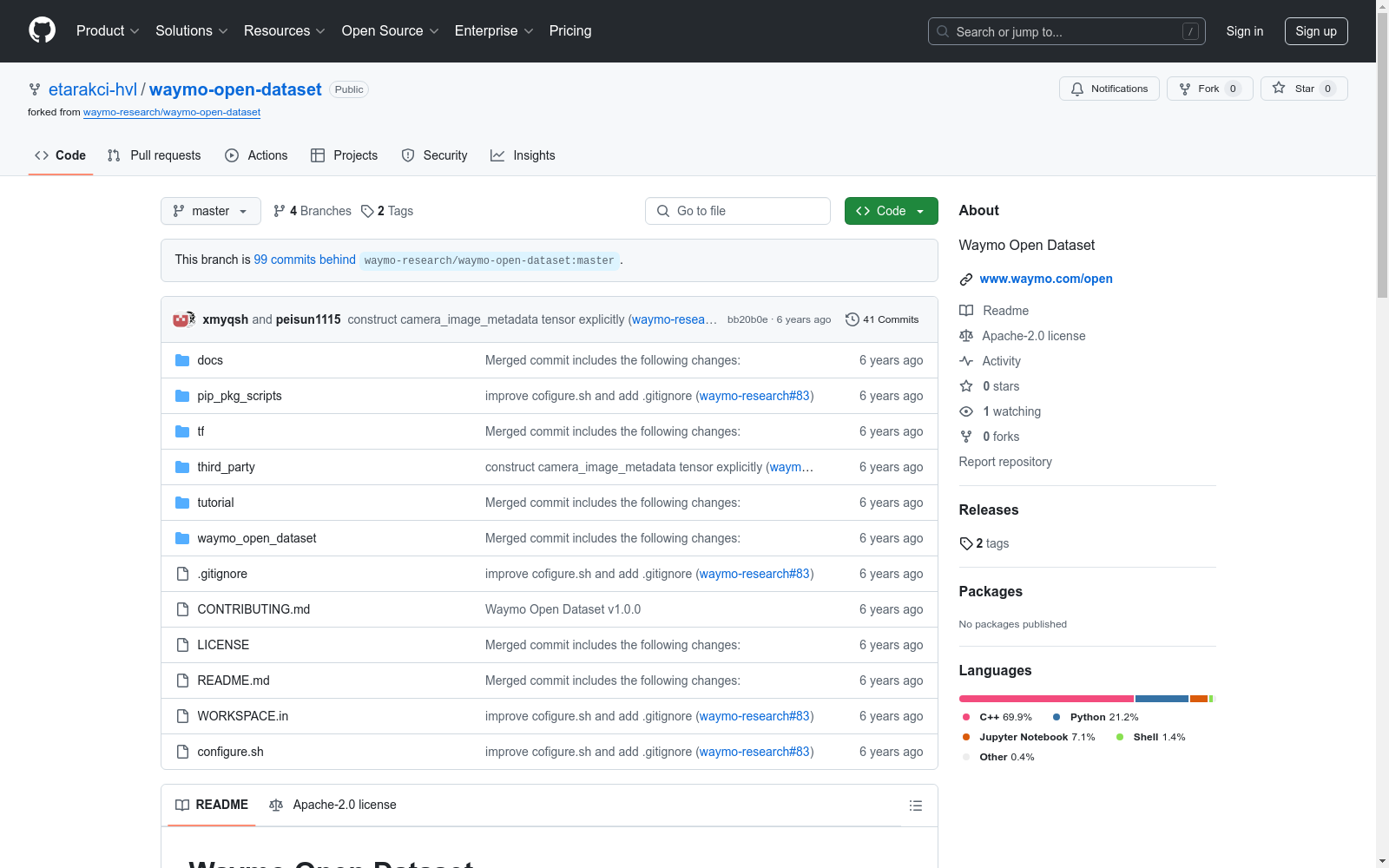Viewport: 1389px width, 868px height.
Task: Open the README.md file
Action: pyautogui.click(x=234, y=681)
